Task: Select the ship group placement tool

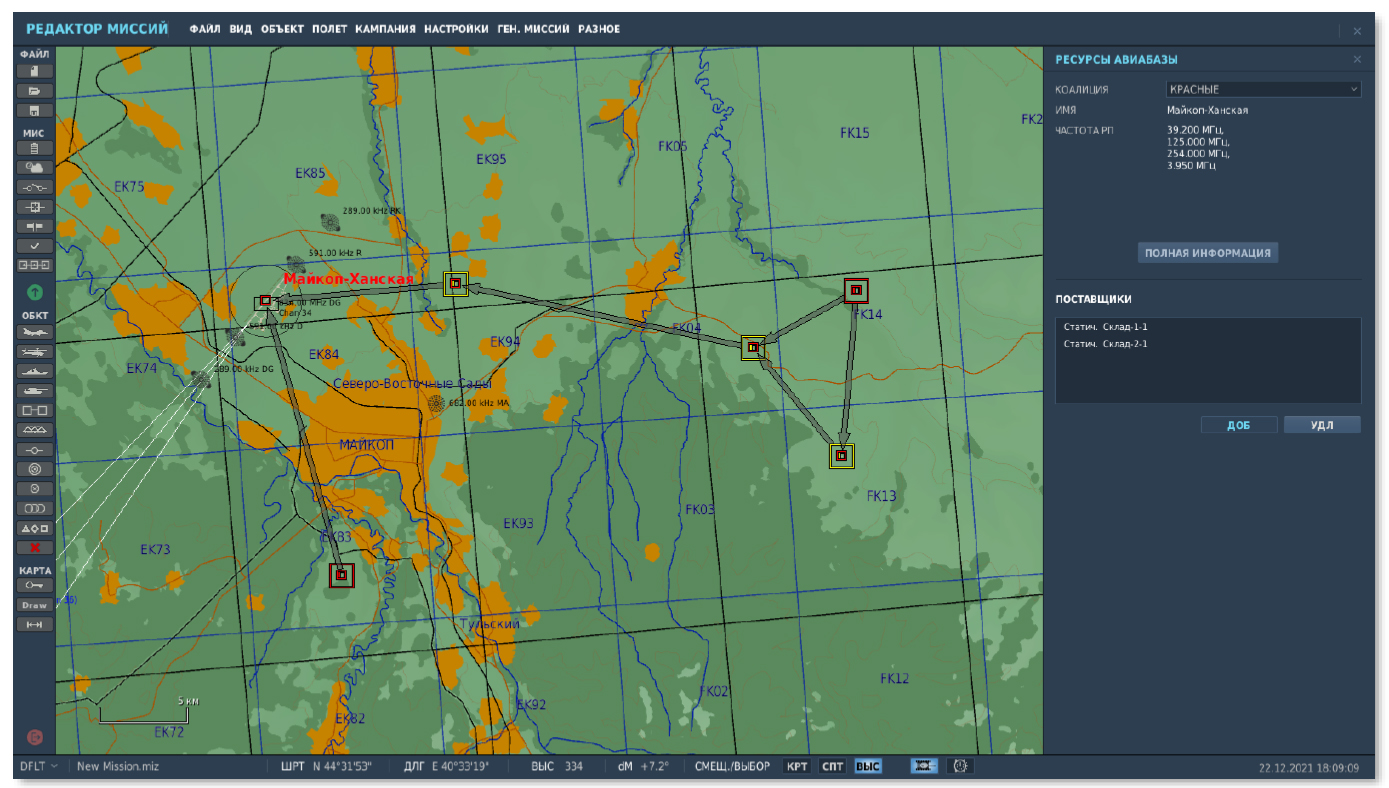Action: [x=35, y=371]
